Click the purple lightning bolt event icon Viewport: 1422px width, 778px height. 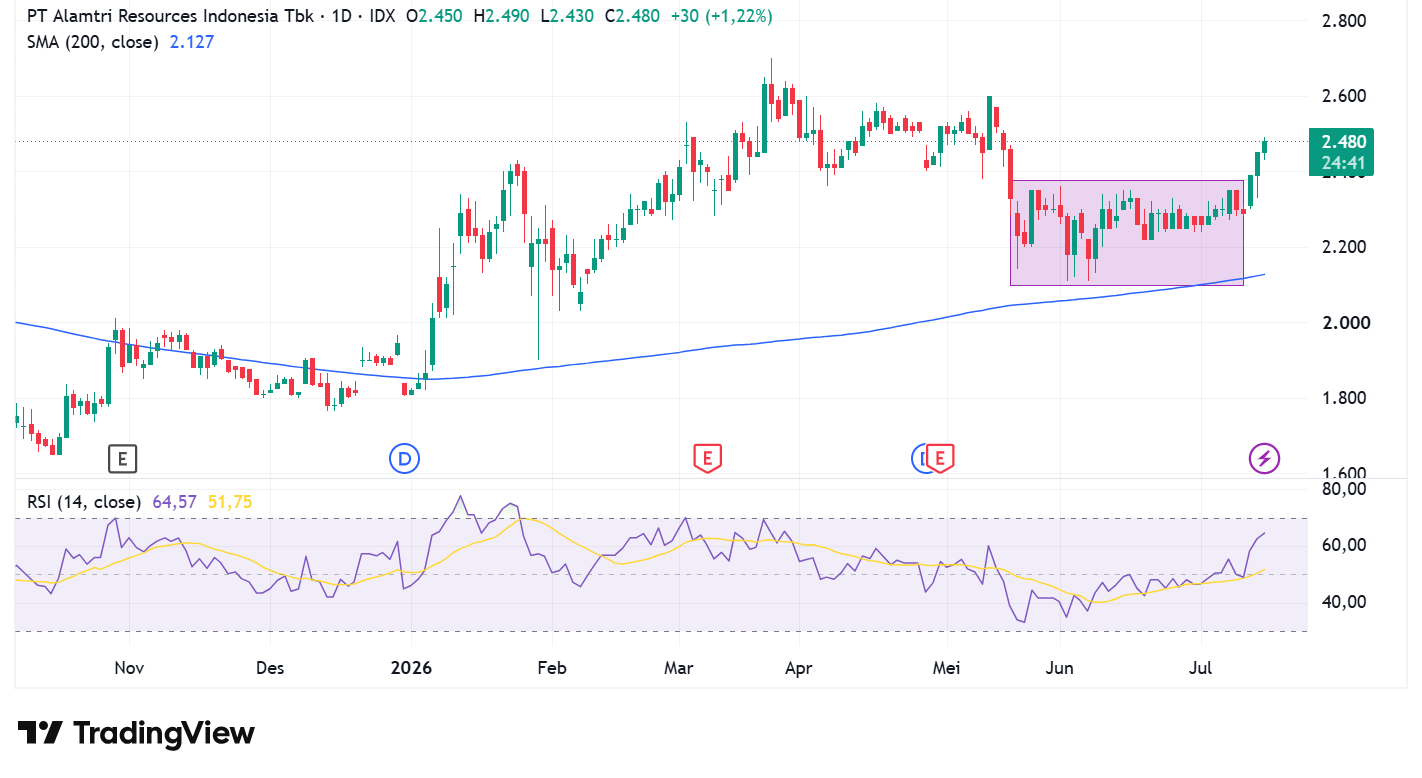[1264, 459]
